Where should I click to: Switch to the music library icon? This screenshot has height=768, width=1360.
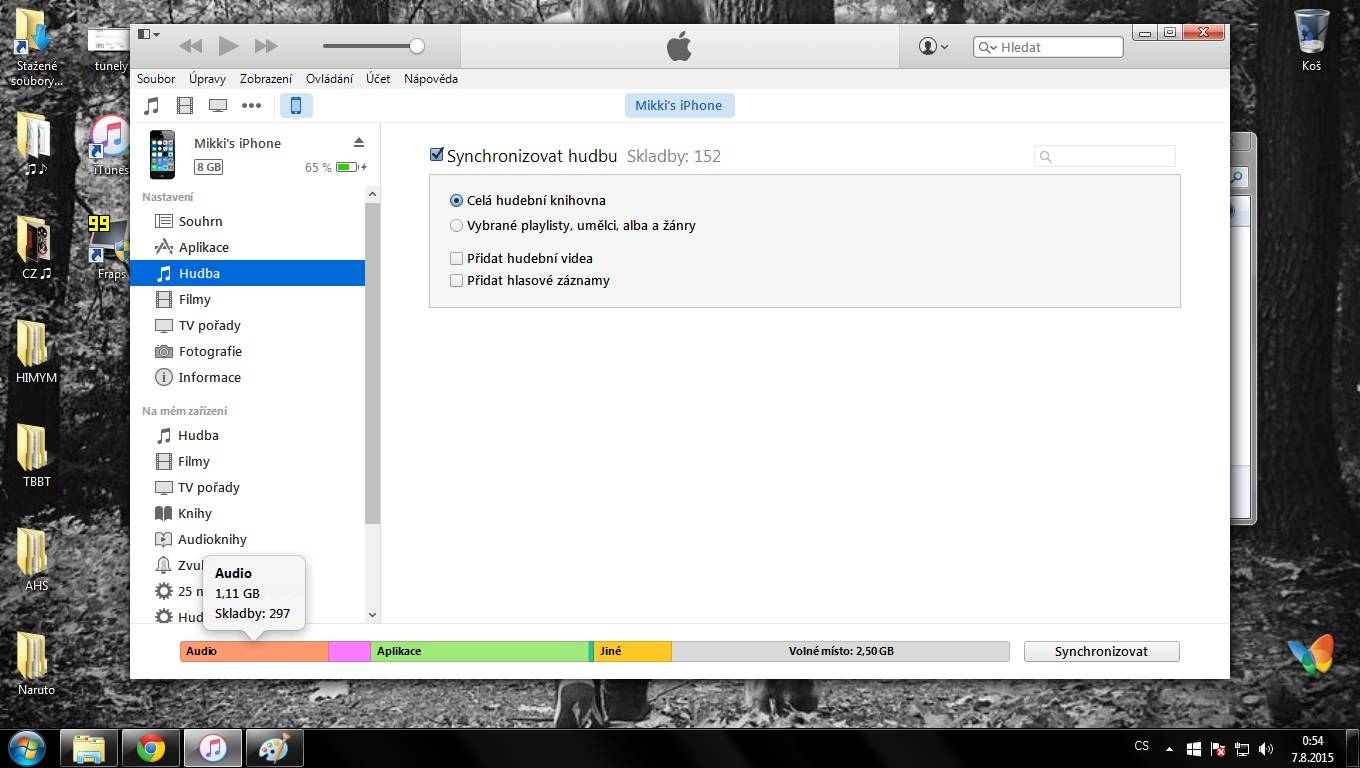click(152, 105)
